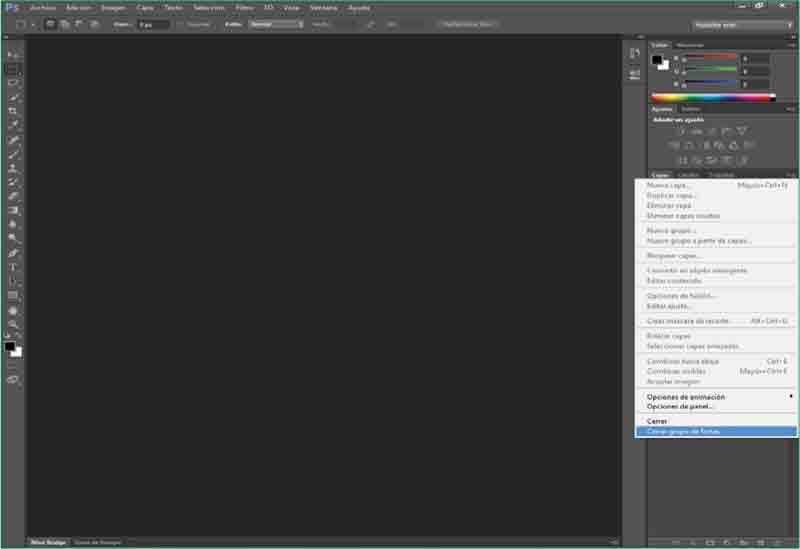Swap the foreground and background colors
The height and width of the screenshot is (549, 800).
(x=19, y=337)
